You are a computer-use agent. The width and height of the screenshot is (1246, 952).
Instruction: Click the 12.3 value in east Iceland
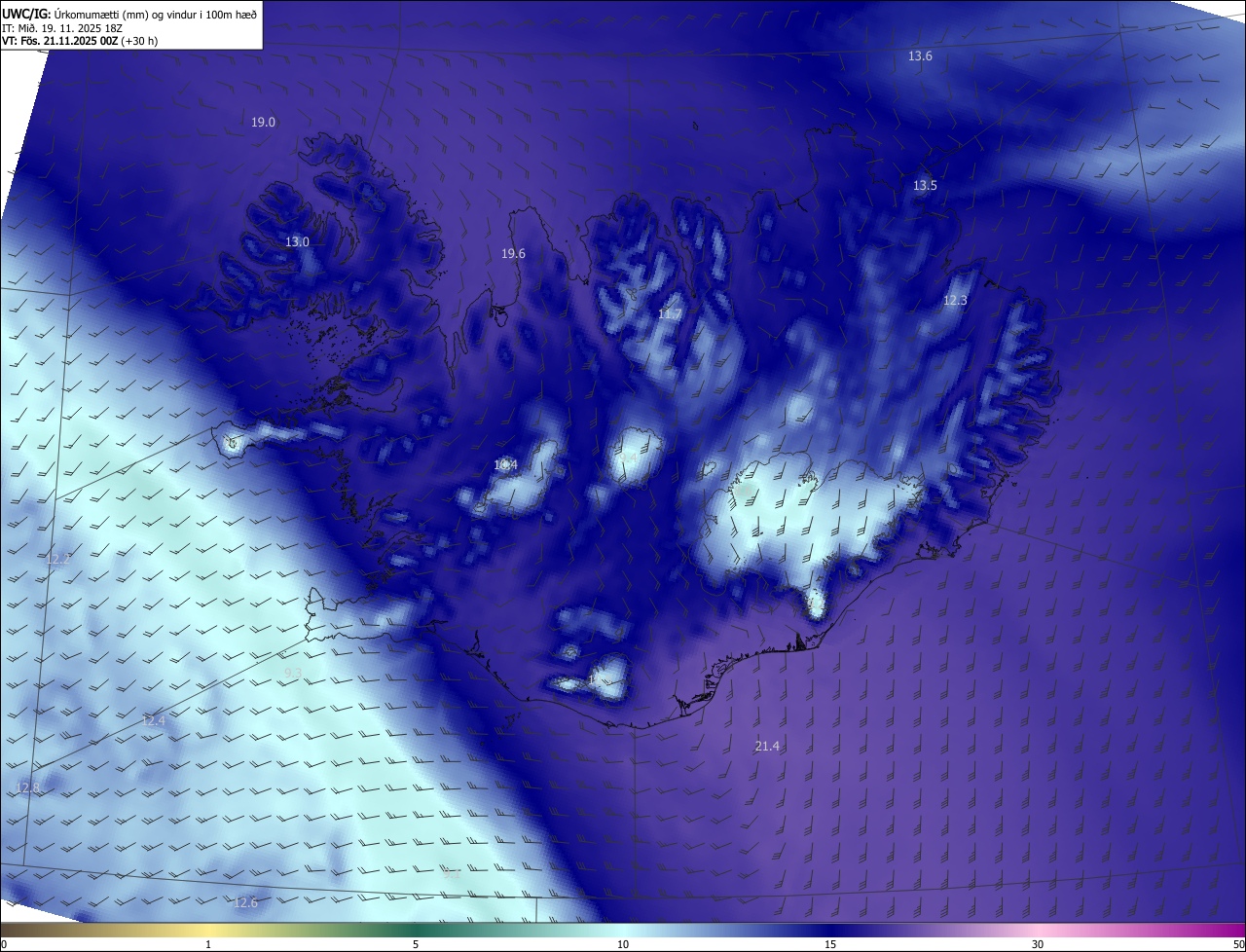tap(955, 301)
